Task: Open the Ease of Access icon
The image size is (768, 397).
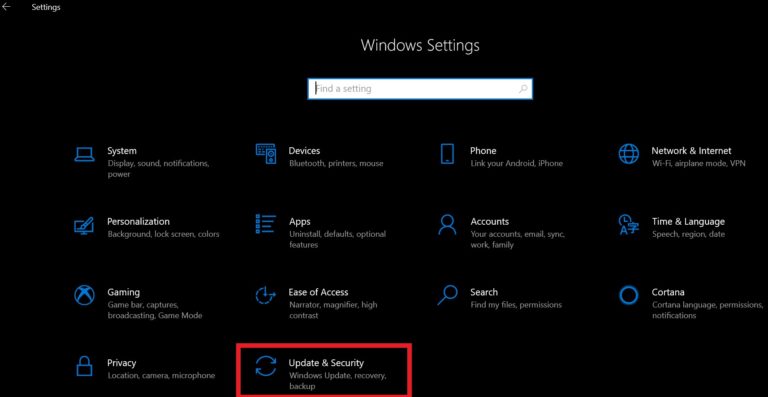Action: pyautogui.click(x=266, y=295)
